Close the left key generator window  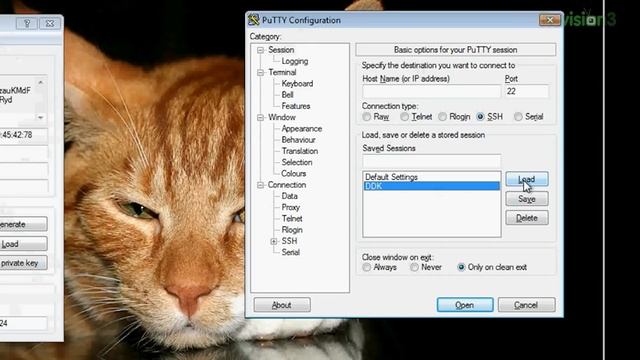[50, 24]
